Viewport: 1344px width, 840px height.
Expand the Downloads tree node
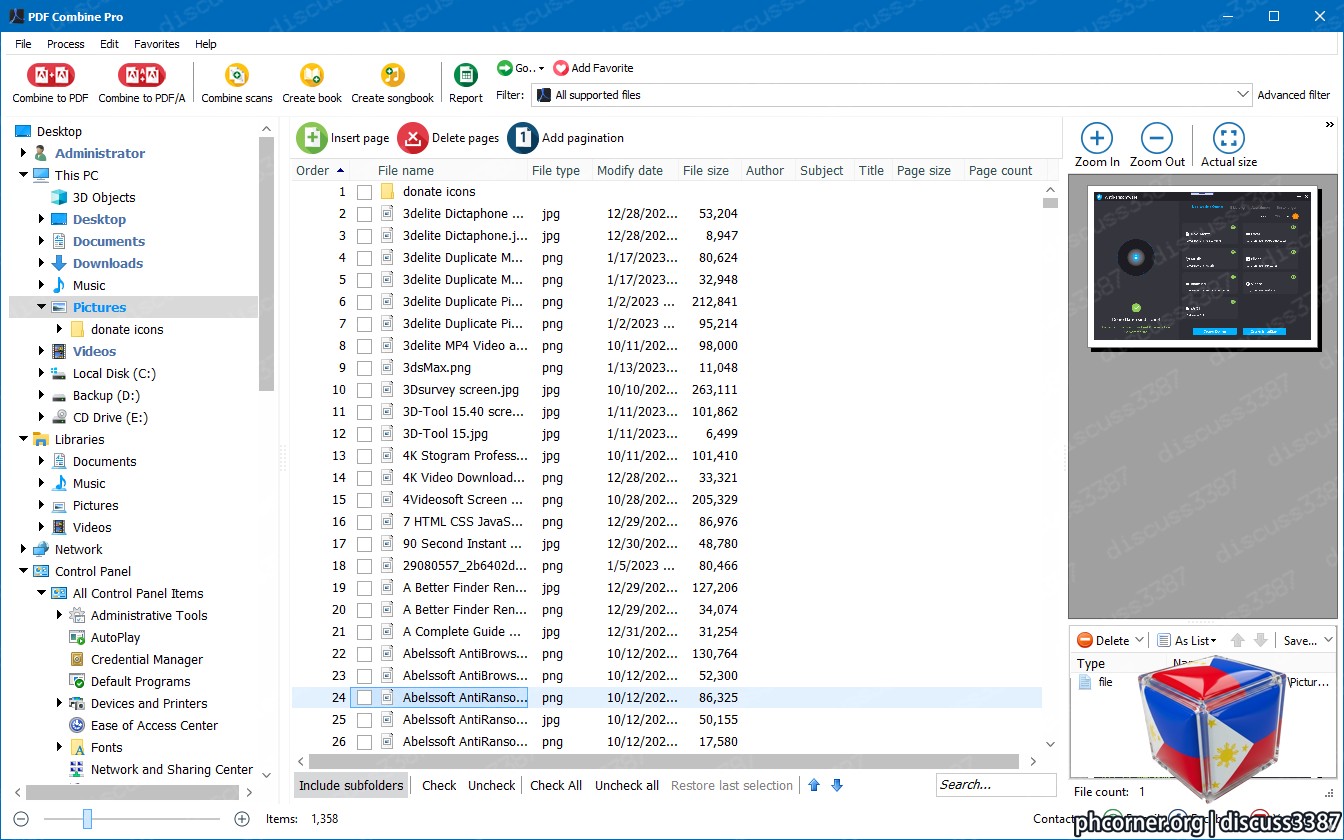41,263
